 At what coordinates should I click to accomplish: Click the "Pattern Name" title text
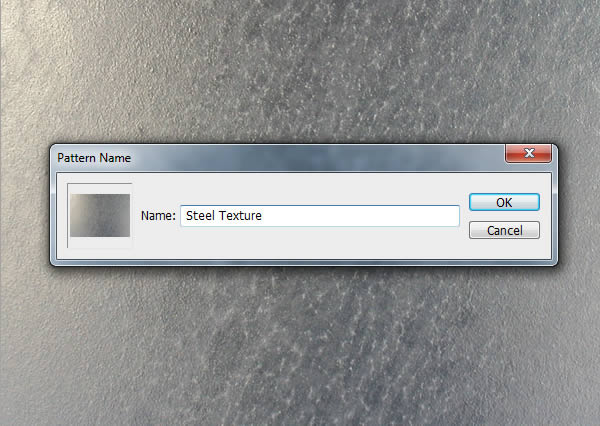click(94, 158)
